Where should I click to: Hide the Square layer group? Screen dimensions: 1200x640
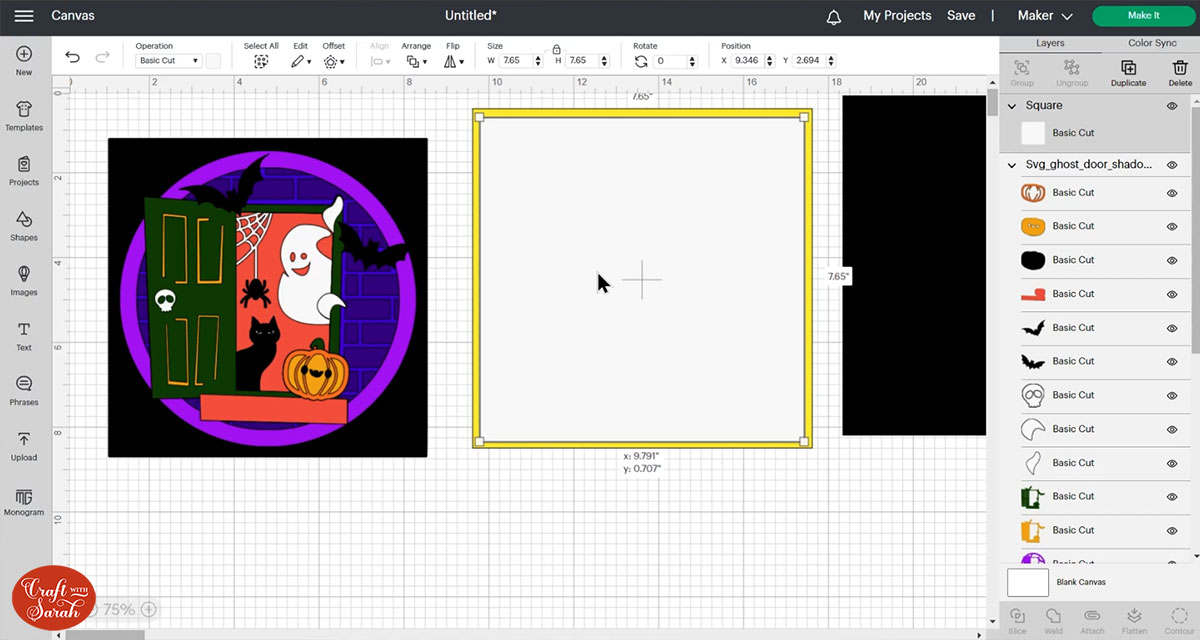1172,106
